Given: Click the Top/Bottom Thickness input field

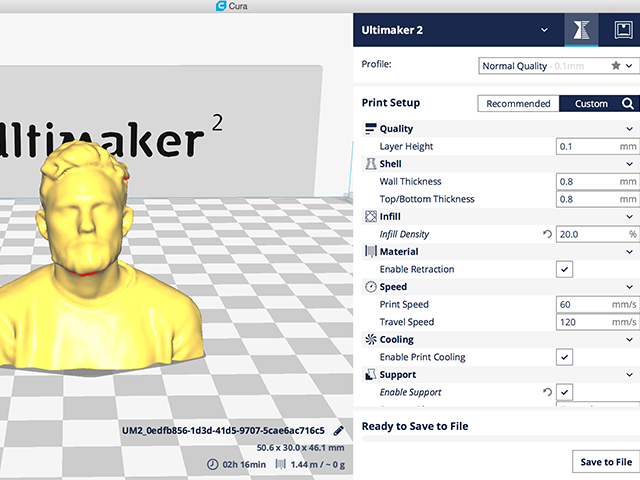Looking at the screenshot, I should coord(598,199).
